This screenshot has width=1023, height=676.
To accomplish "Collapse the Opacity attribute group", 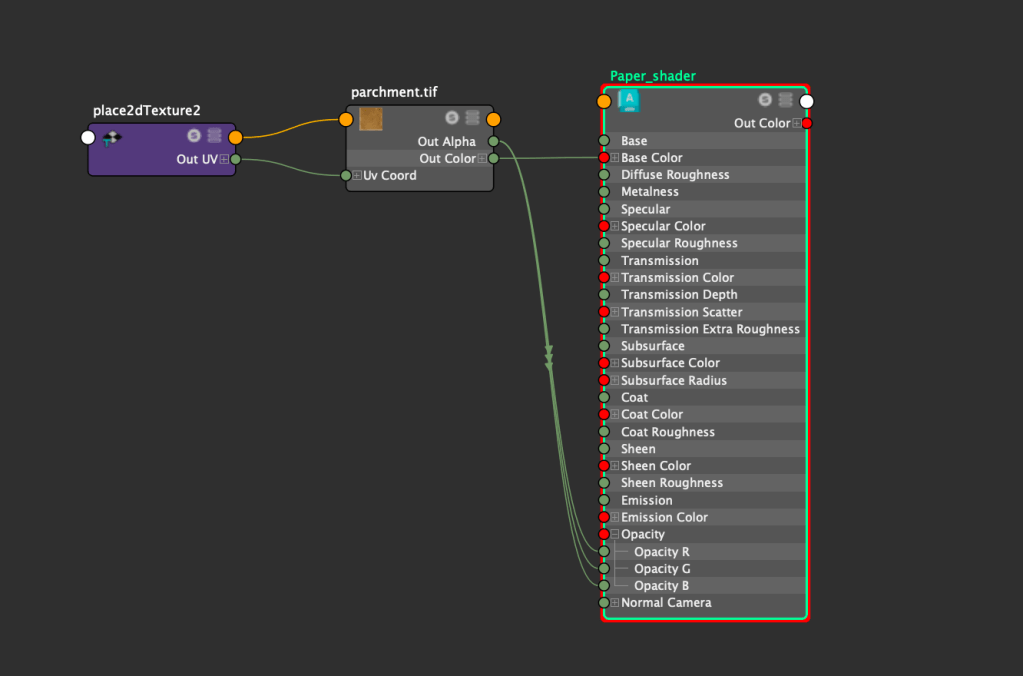I will pyautogui.click(x=615, y=535).
